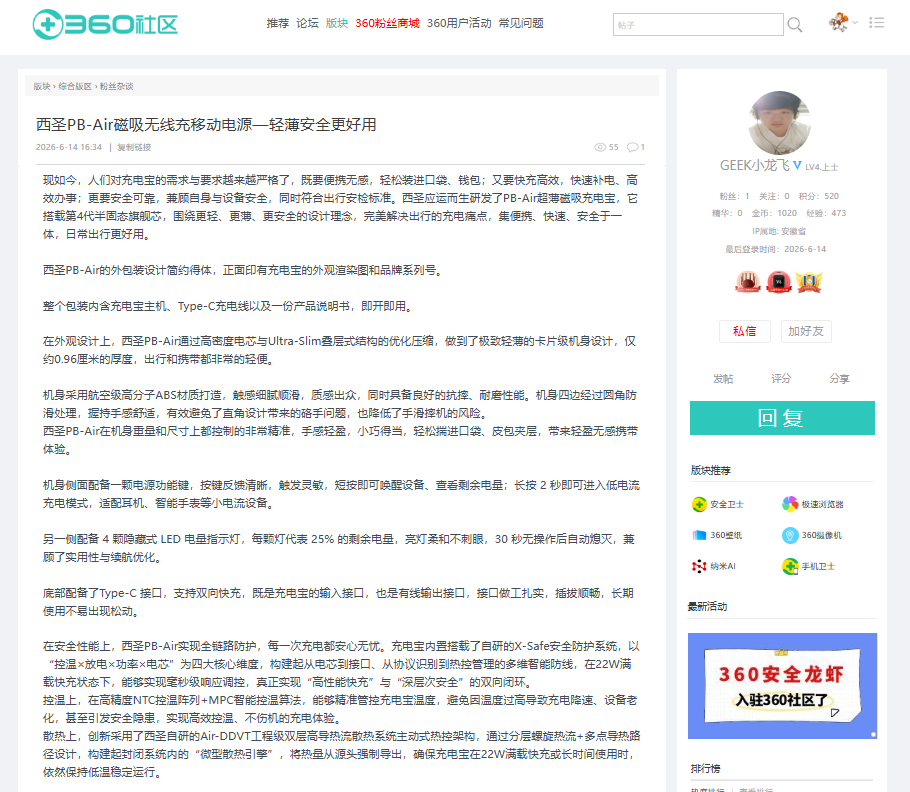Click 版块 breadcrumb link
The width and height of the screenshot is (910, 792).
coord(42,86)
